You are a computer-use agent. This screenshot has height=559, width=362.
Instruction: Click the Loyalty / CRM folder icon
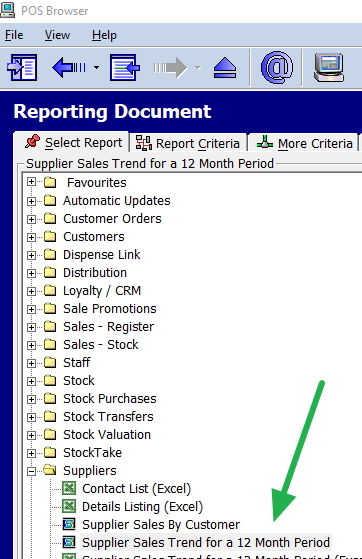(50, 290)
